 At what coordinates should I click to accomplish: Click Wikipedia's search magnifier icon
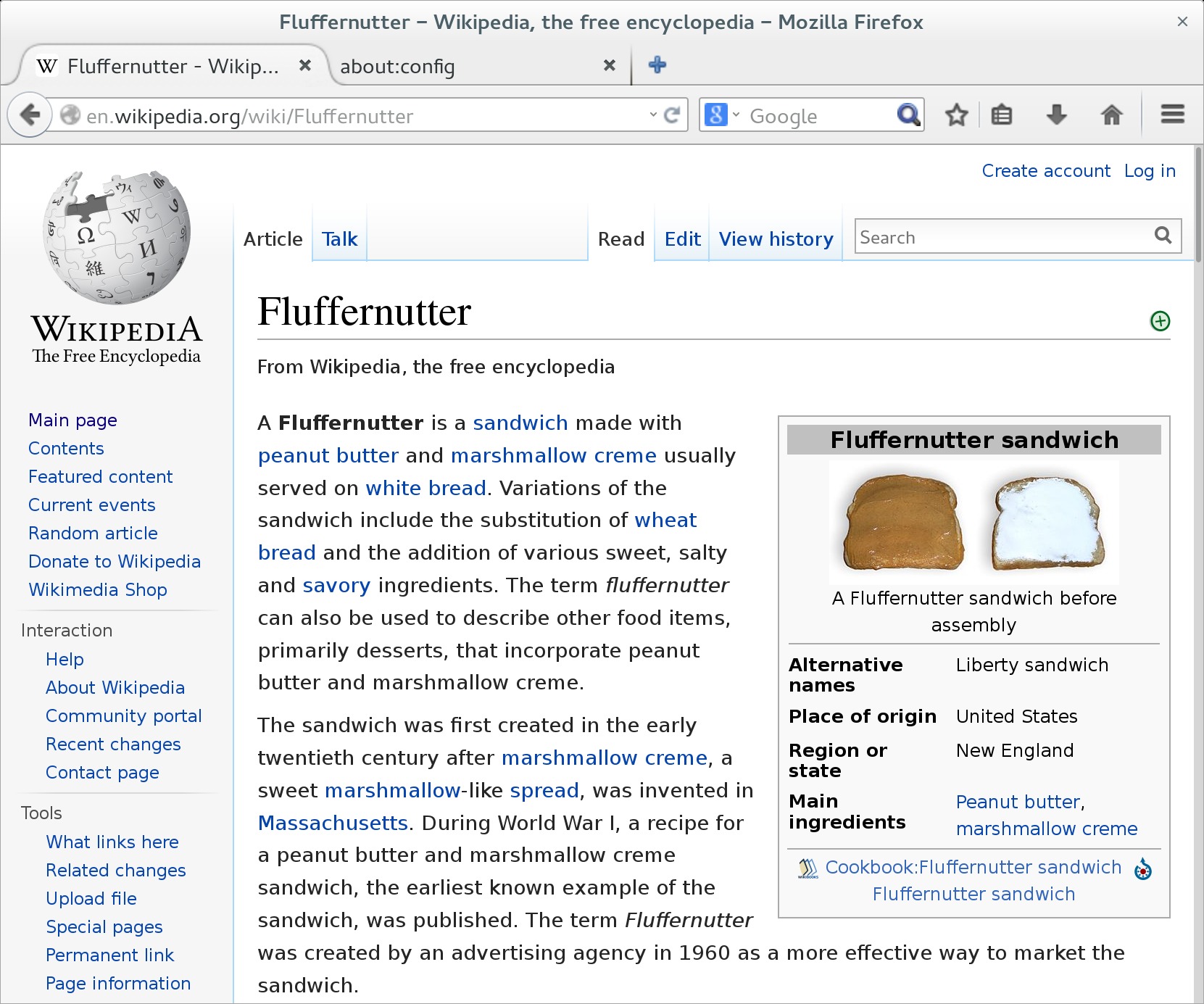(x=1163, y=236)
